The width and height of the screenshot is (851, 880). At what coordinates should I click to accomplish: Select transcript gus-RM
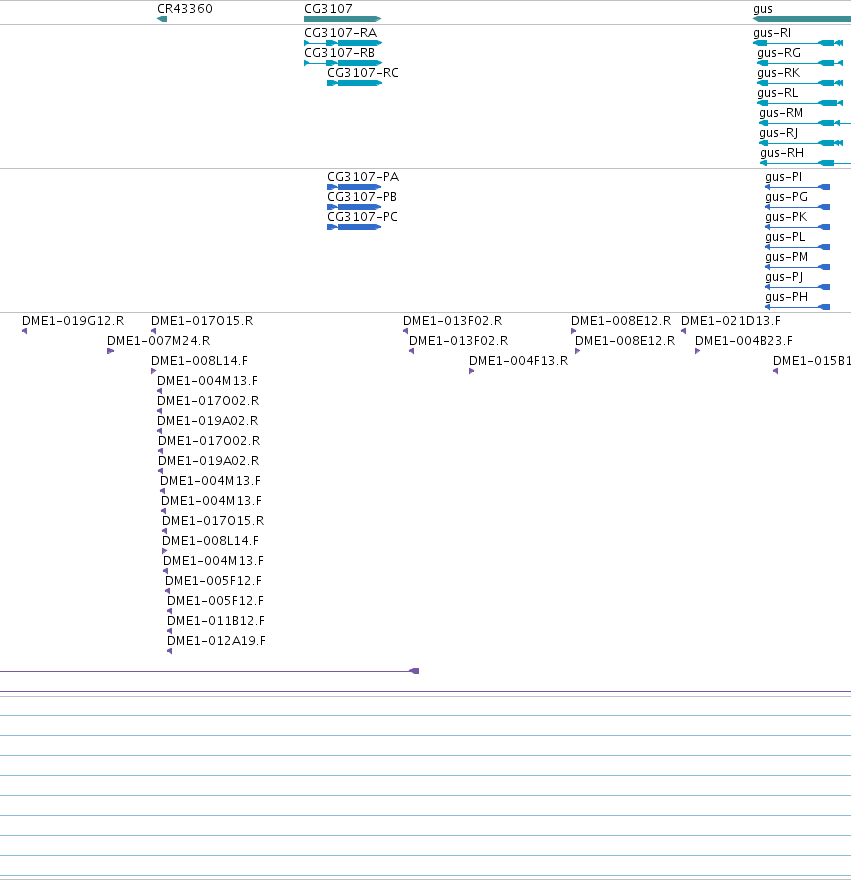805,123
